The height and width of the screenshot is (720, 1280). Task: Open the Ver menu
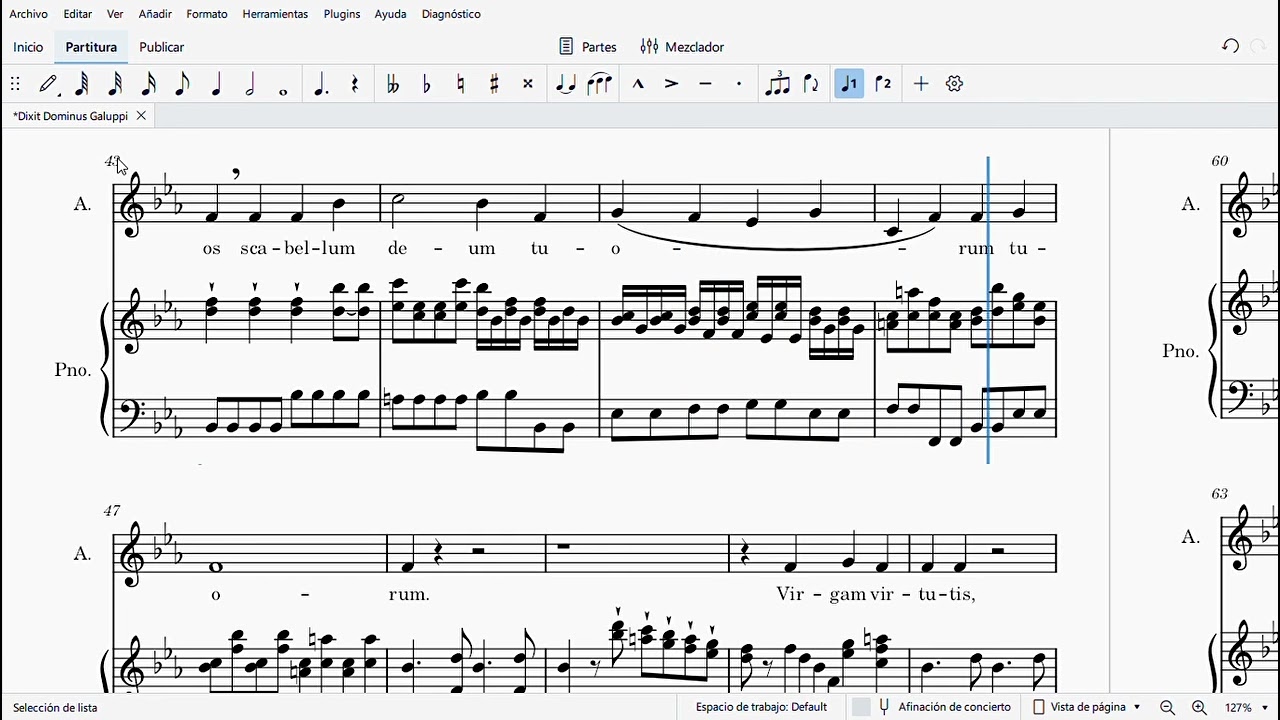115,14
